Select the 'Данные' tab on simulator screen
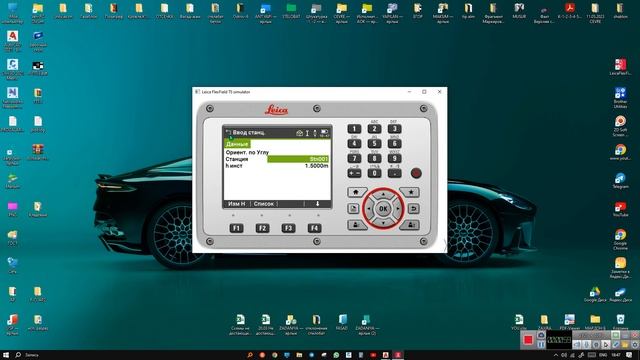 click(237, 144)
